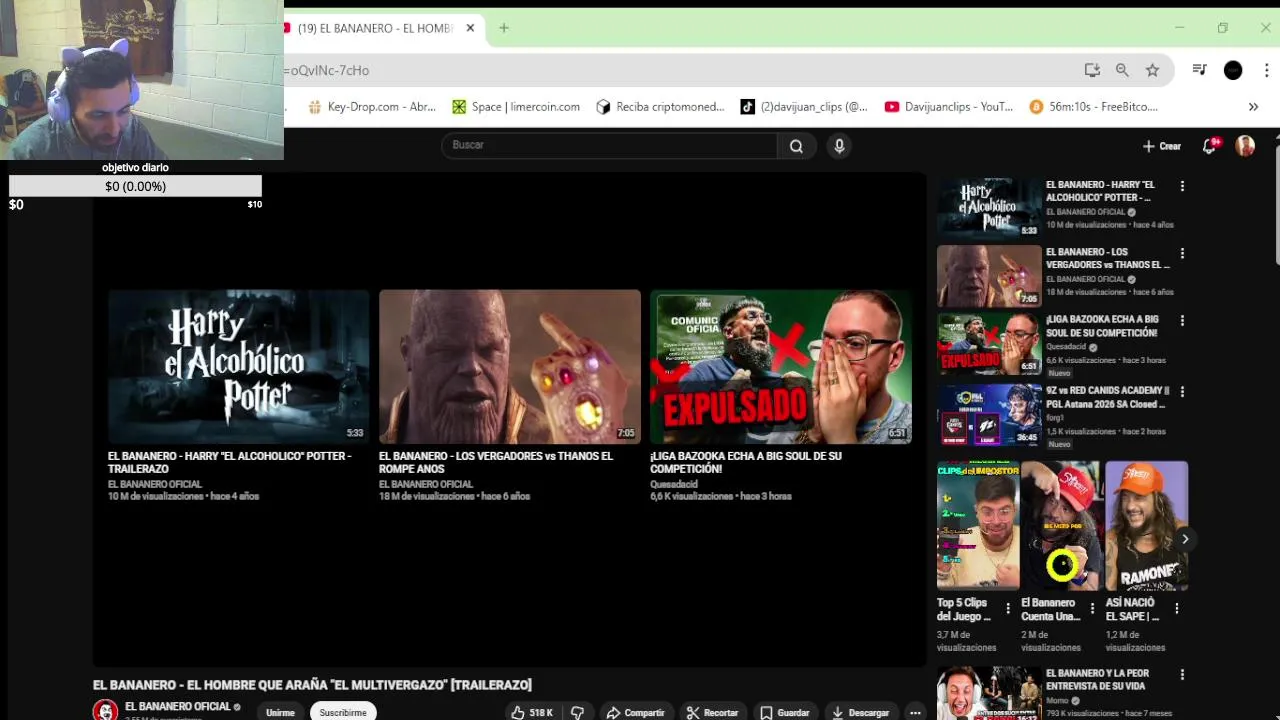Viewport: 1280px width, 720px height.
Task: Open options for ASÍ NACIÓ EL SAPE short
Action: coord(1176,608)
